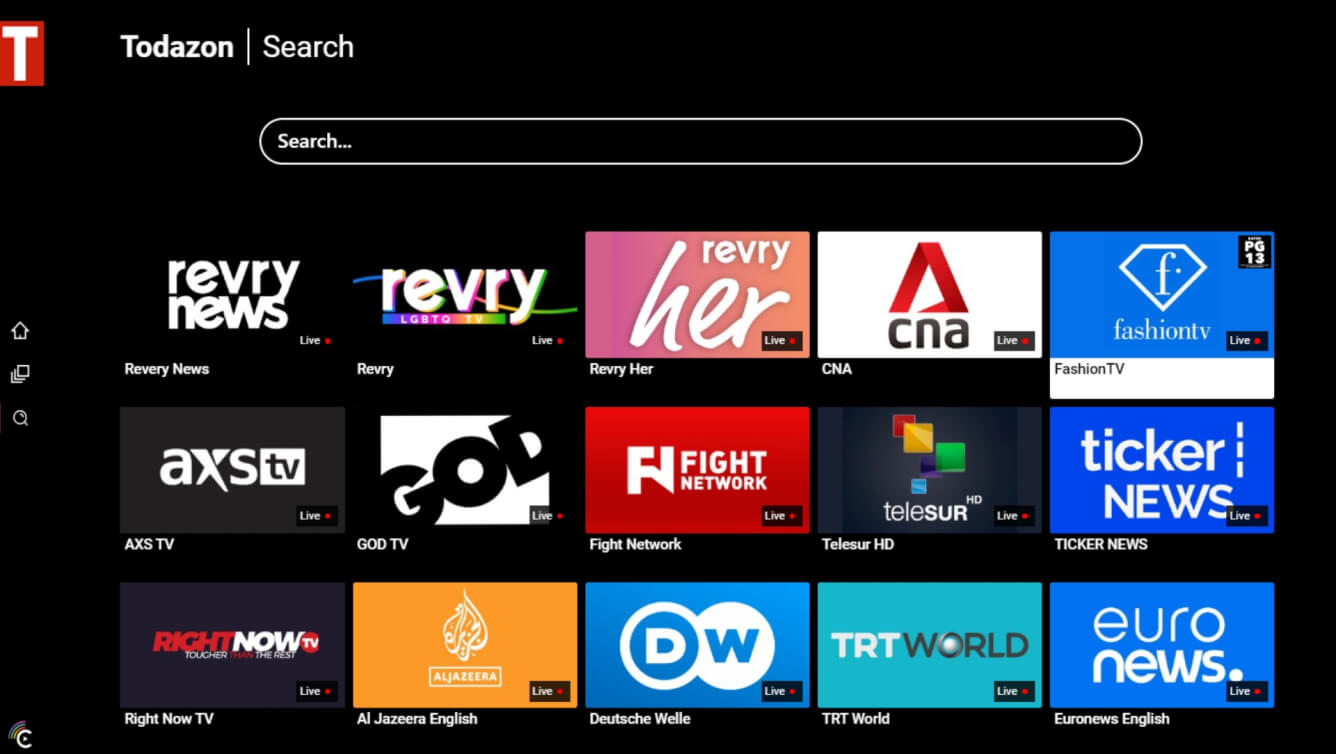This screenshot has height=754, width=1336.
Task: Open the Revry LGBTQ TV thumbnail
Action: click(465, 295)
